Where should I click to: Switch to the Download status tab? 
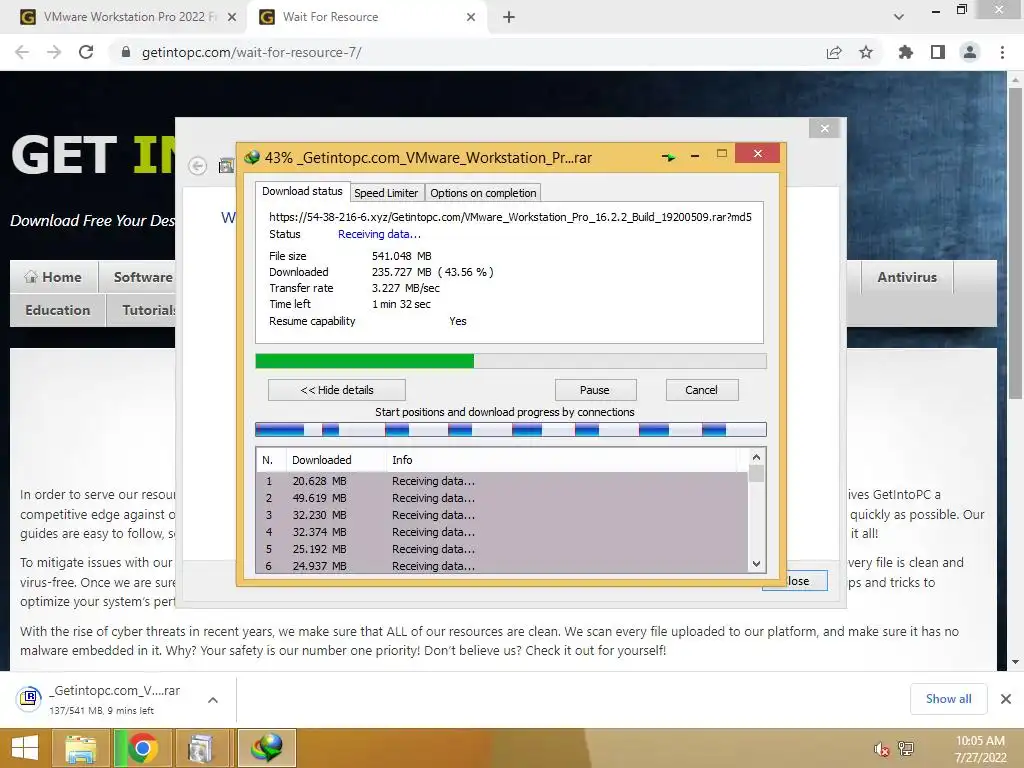point(302,191)
